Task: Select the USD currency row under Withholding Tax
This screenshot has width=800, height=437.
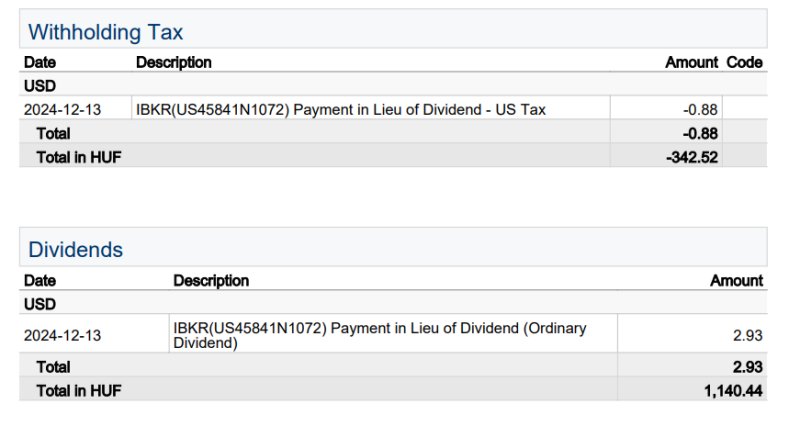Action: click(40, 86)
